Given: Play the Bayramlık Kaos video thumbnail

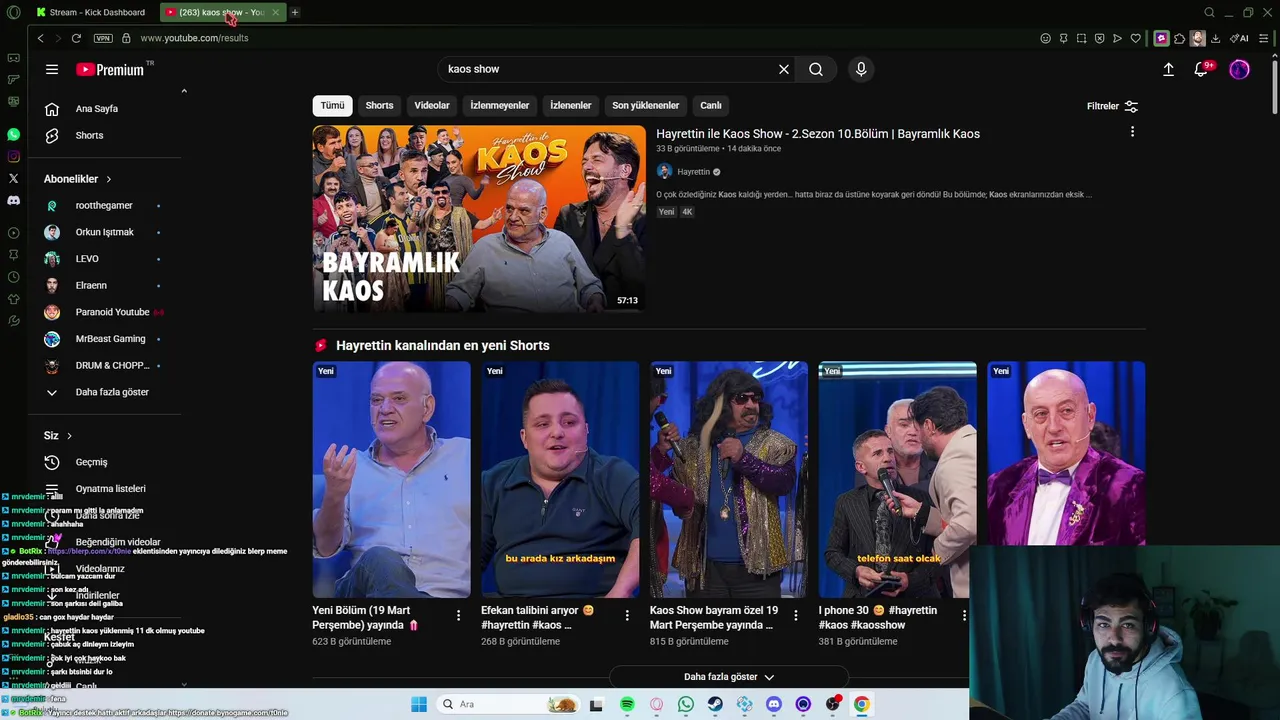Looking at the screenshot, I should tap(479, 218).
